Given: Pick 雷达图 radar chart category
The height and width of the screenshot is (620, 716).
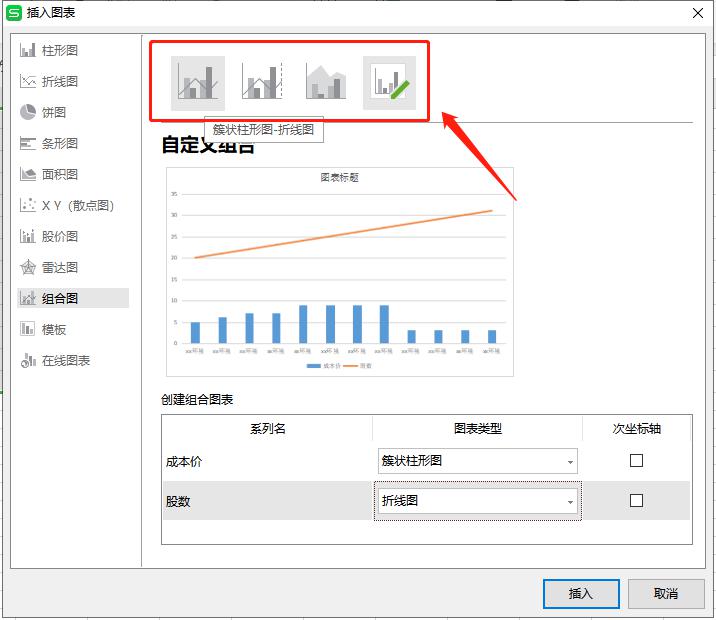Looking at the screenshot, I should click(x=60, y=267).
